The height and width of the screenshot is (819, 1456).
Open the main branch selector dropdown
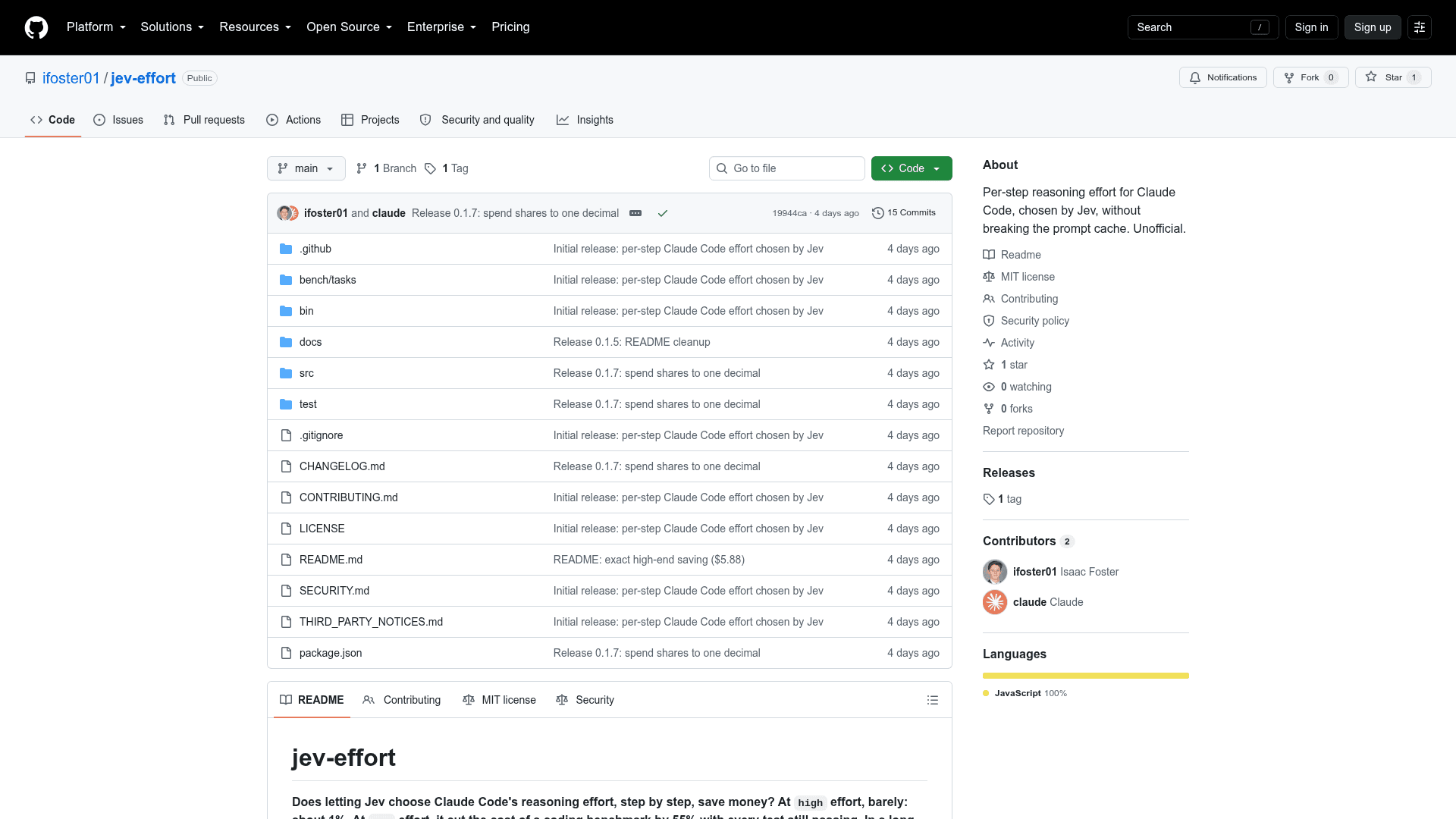306,168
